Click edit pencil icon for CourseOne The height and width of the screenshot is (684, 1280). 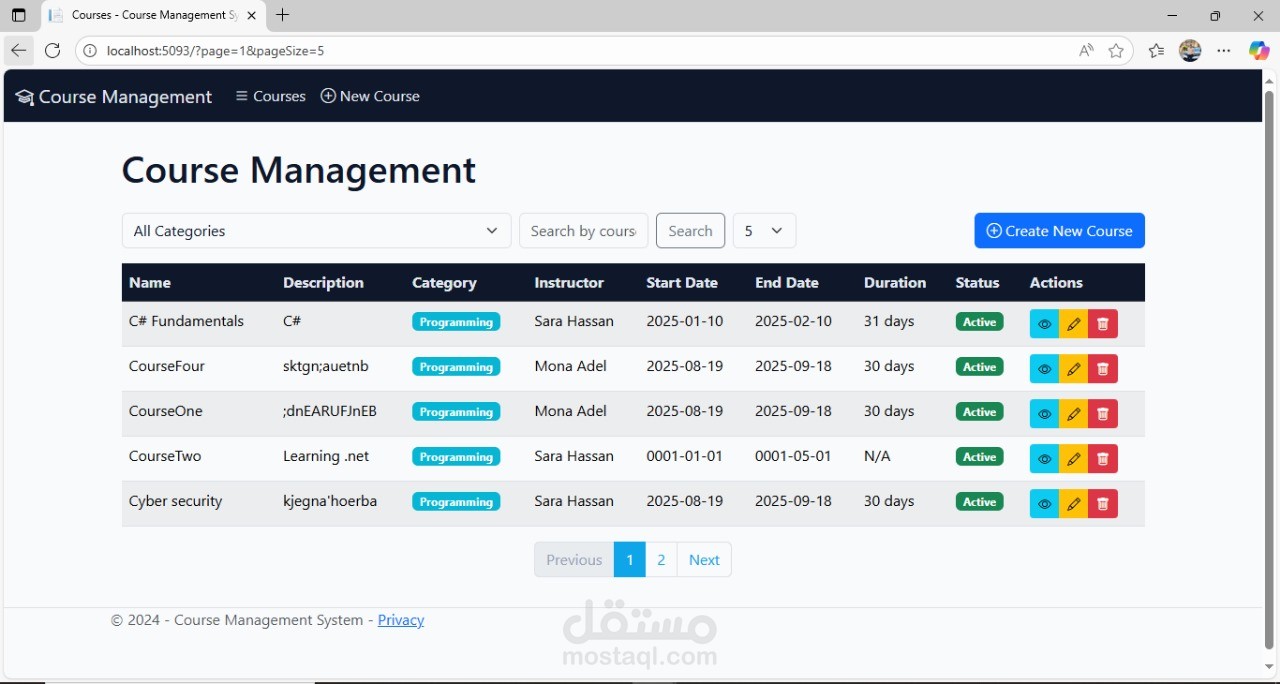pos(1073,414)
